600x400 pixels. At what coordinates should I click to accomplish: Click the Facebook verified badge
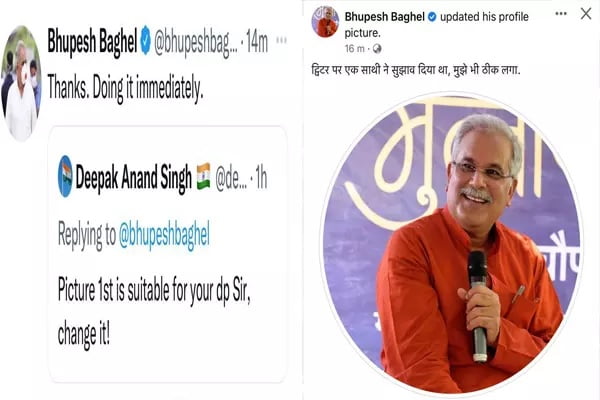coord(432,17)
